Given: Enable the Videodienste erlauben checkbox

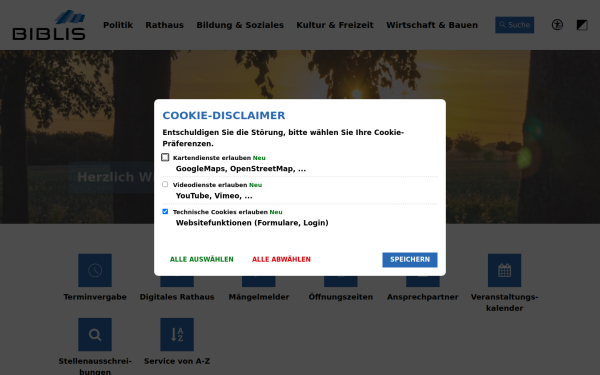Looking at the screenshot, I should [x=165, y=184].
